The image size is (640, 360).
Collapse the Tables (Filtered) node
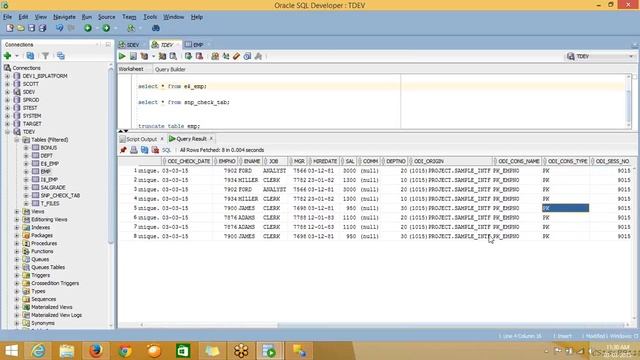[x=17, y=140]
